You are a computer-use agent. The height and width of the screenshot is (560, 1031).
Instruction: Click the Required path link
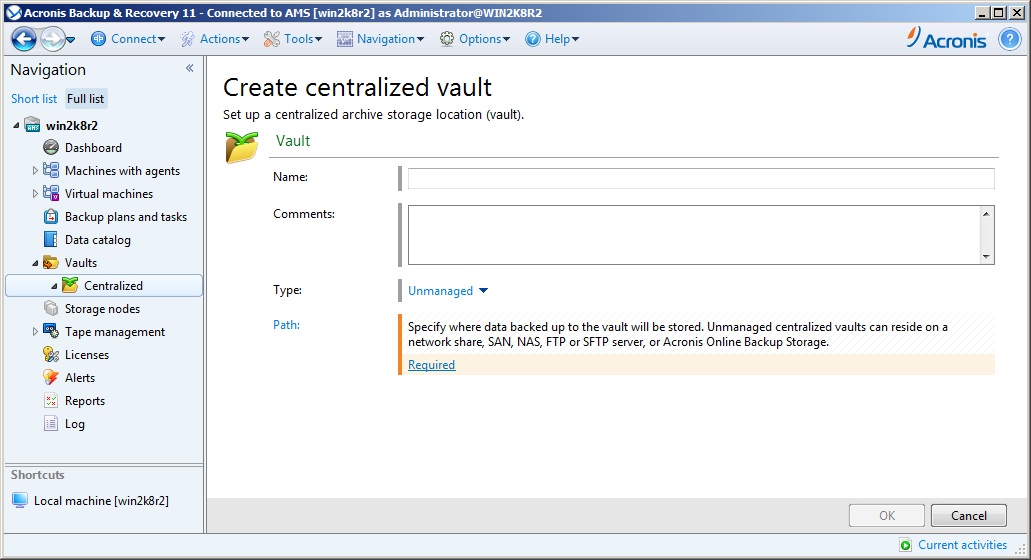[431, 365]
